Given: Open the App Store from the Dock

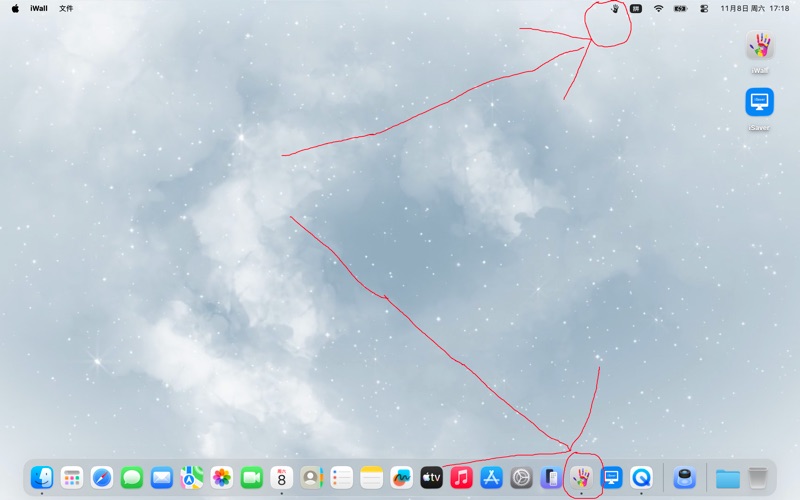Looking at the screenshot, I should 491,478.
